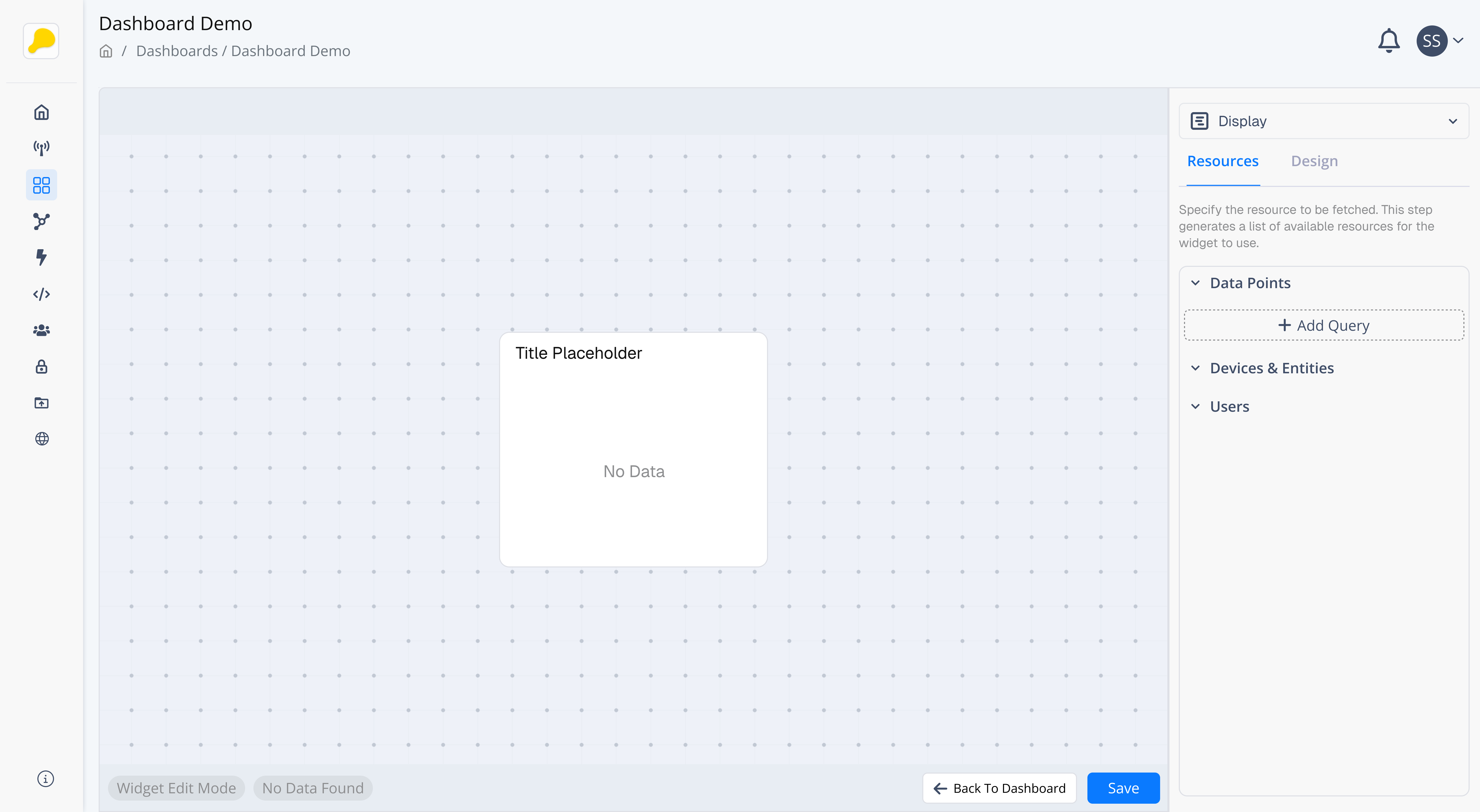
Task: Open the folder upload icon
Action: pos(41,403)
